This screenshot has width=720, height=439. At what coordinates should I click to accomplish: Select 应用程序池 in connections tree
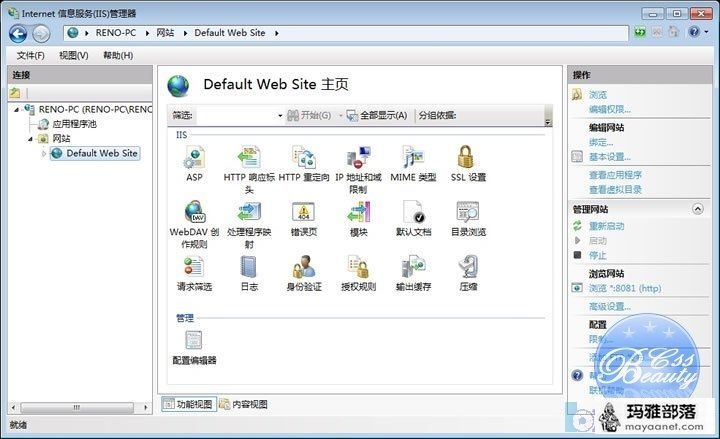point(74,124)
